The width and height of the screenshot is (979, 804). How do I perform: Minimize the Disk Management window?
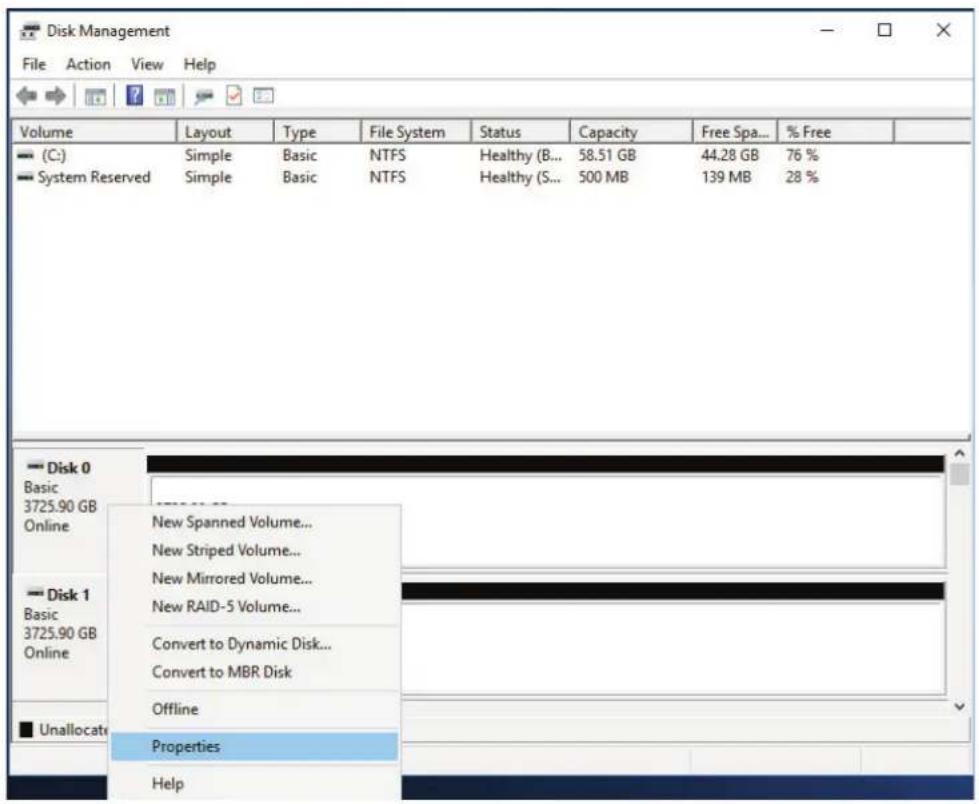(827, 30)
